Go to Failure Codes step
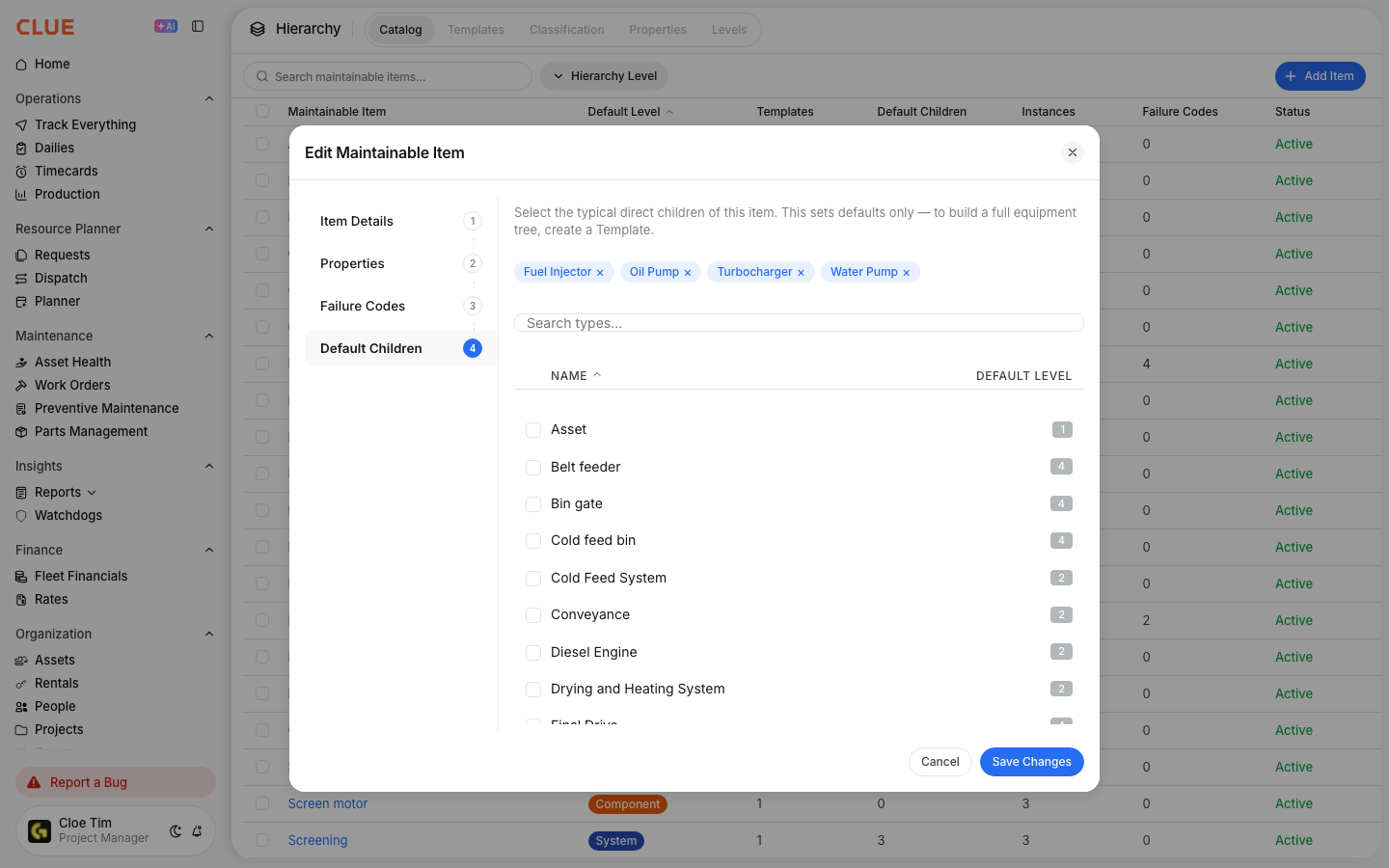The height and width of the screenshot is (868, 1389). click(400, 306)
